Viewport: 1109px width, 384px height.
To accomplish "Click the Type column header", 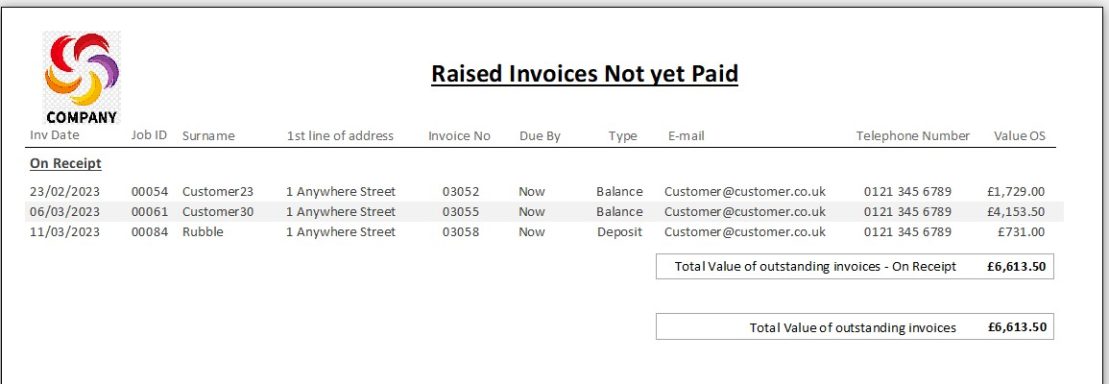I will coord(622,136).
